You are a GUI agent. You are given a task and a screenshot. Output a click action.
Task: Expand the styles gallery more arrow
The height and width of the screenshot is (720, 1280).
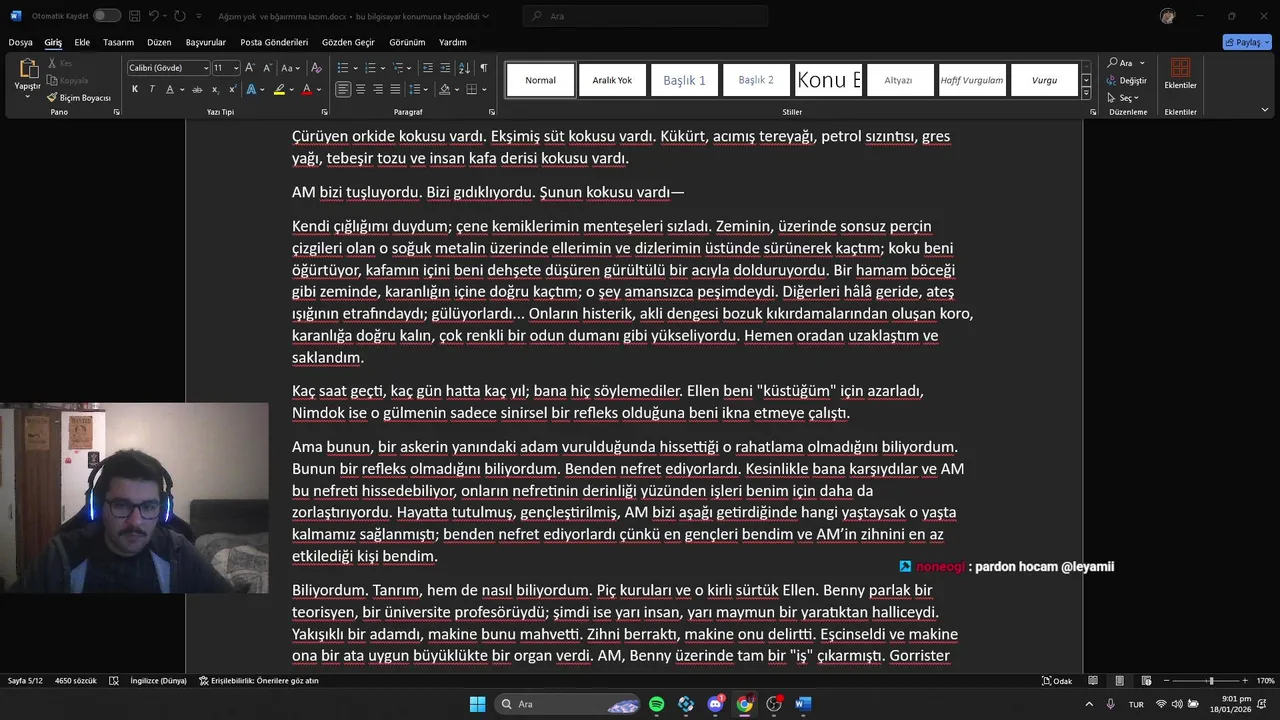coord(1087,94)
